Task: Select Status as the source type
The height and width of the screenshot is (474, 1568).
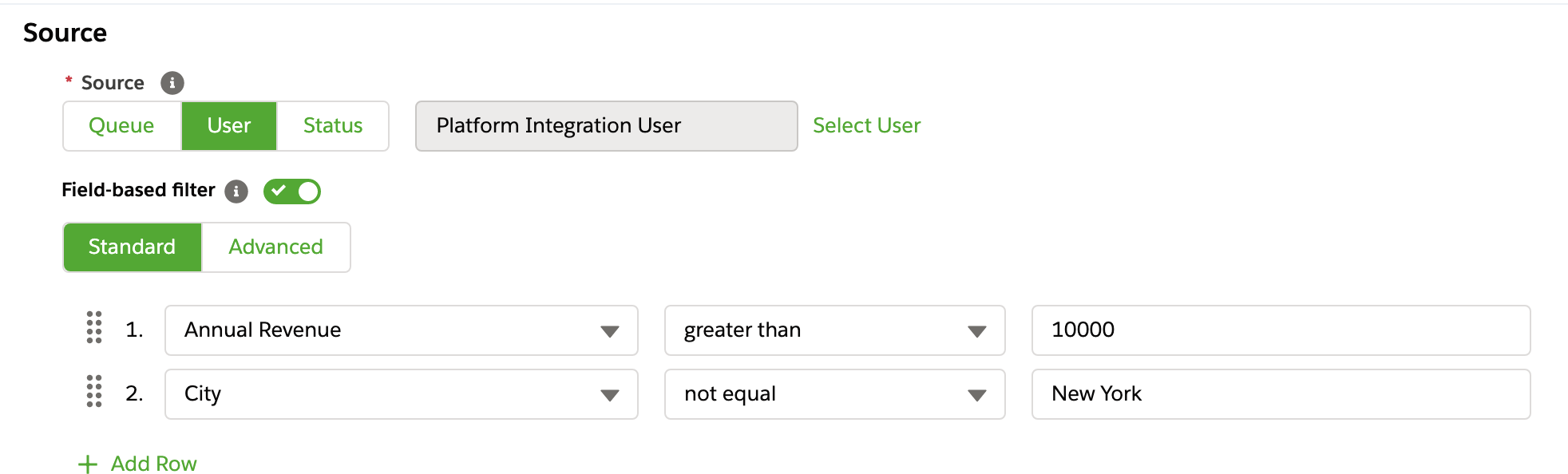Action: [333, 126]
